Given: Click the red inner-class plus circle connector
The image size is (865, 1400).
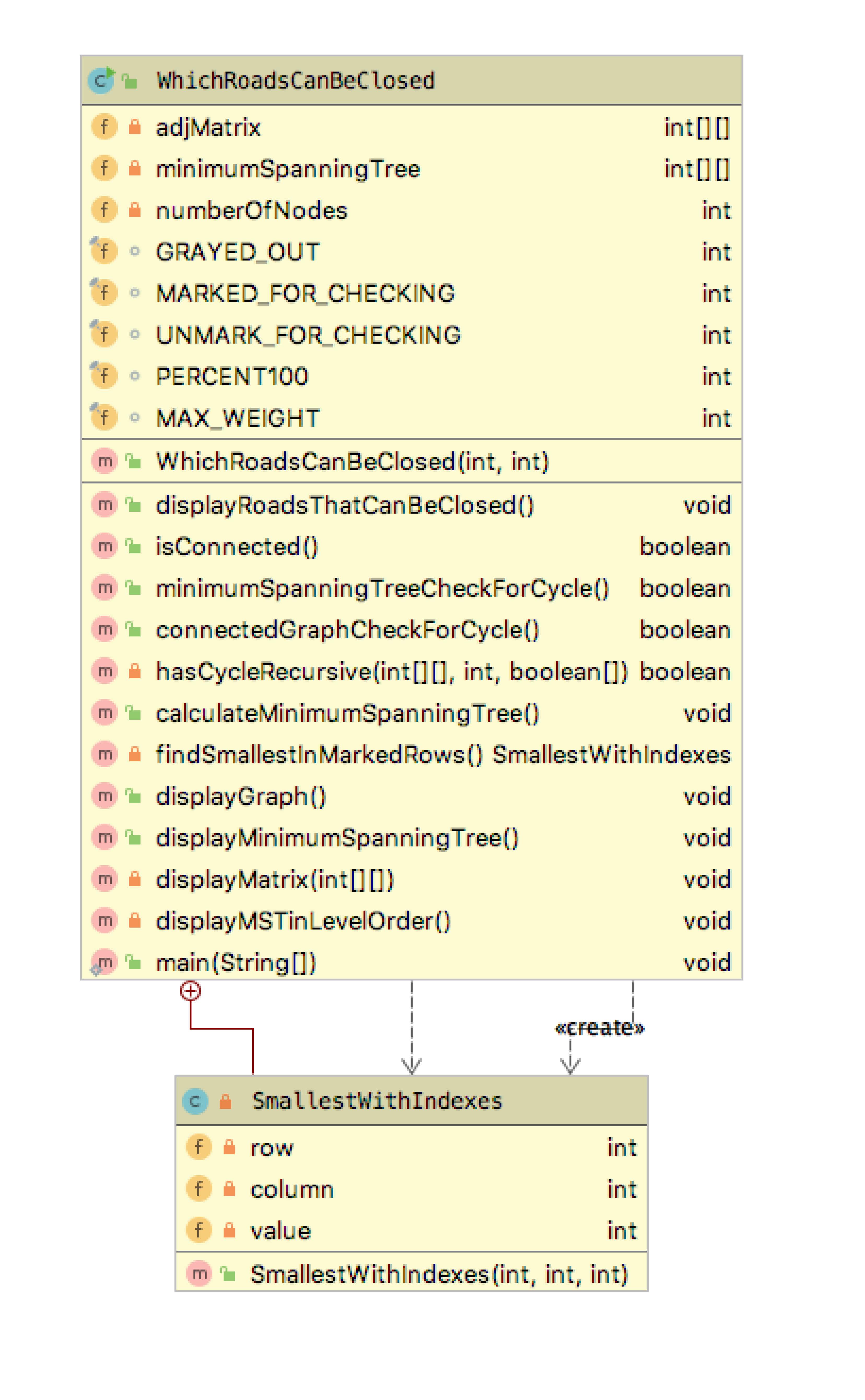Looking at the screenshot, I should tap(190, 991).
